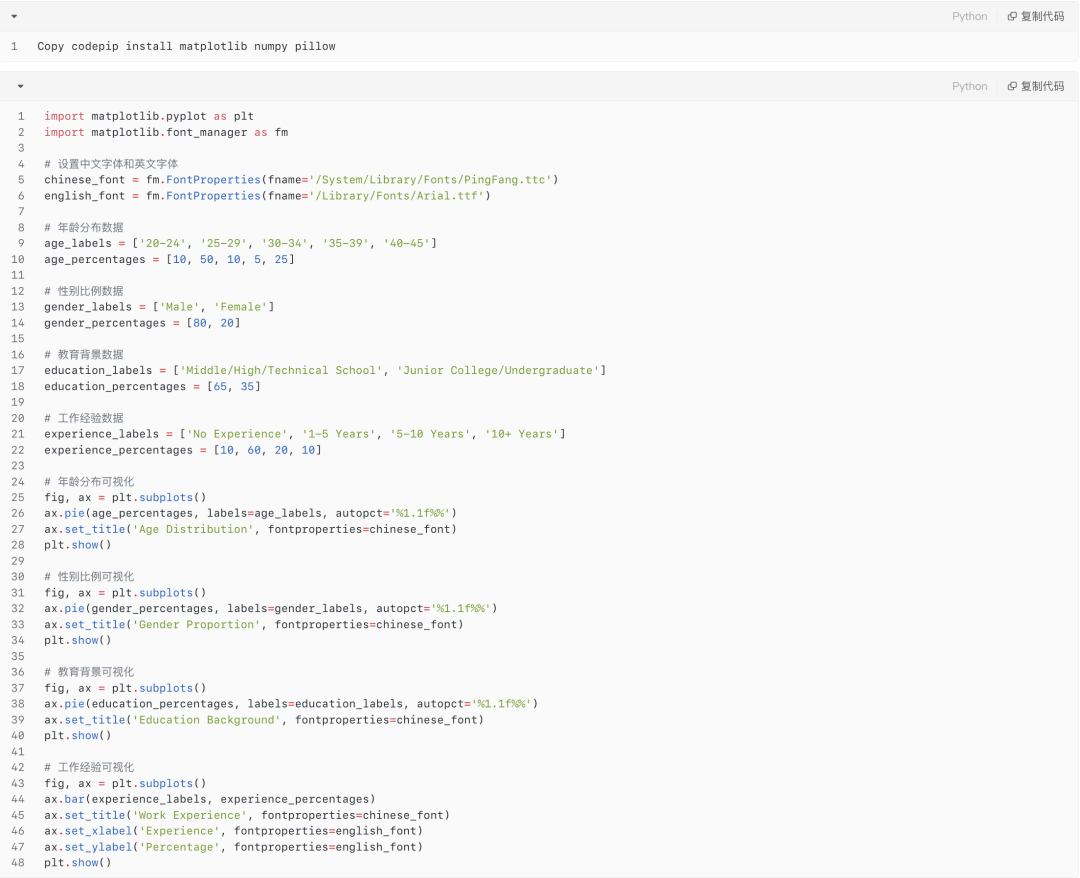This screenshot has height=878, width=1080.
Task: Click the comment '# 教育背景可视化'
Action: click(89, 672)
